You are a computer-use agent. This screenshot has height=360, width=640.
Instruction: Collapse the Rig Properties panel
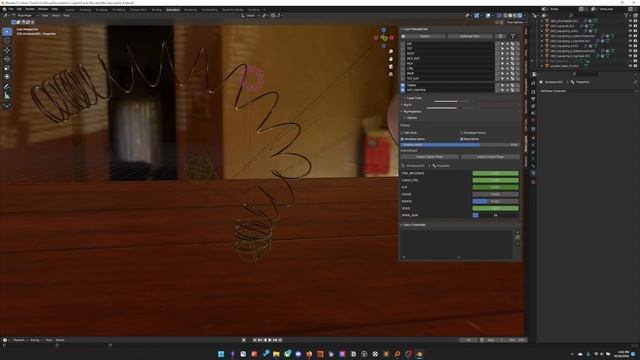pos(402,111)
